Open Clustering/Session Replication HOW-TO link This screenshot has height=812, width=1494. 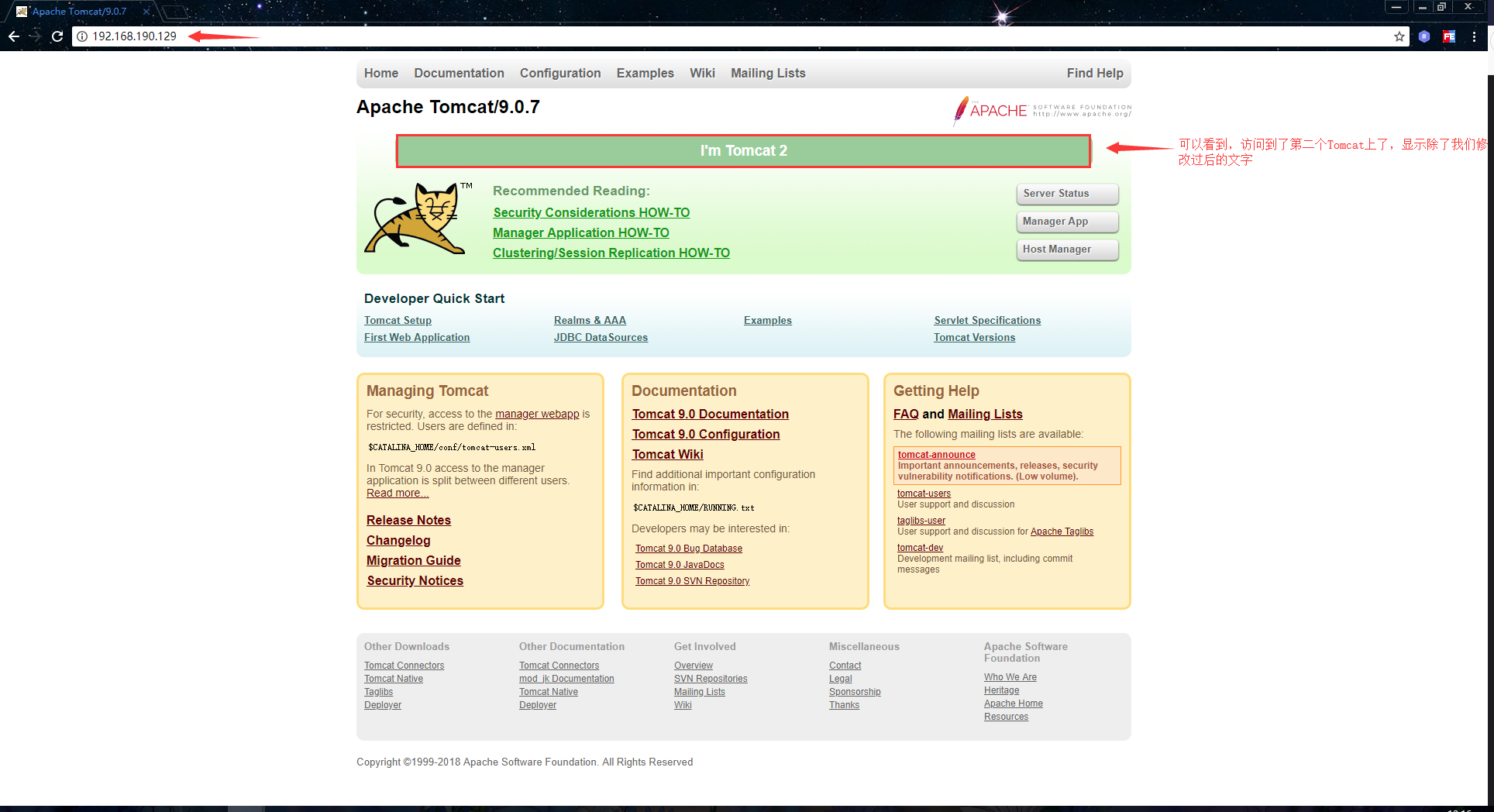(611, 253)
